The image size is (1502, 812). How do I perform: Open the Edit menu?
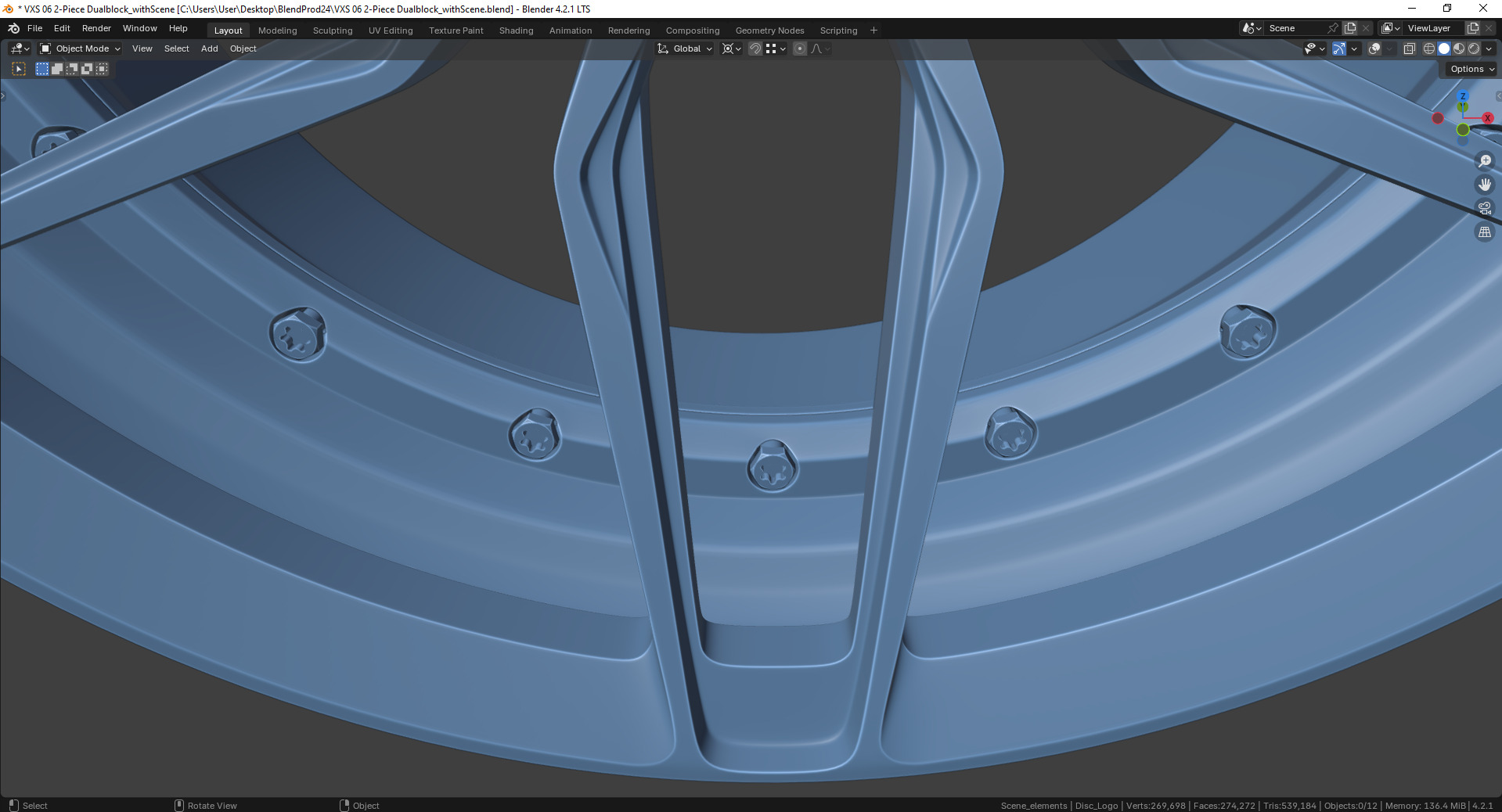click(x=62, y=28)
